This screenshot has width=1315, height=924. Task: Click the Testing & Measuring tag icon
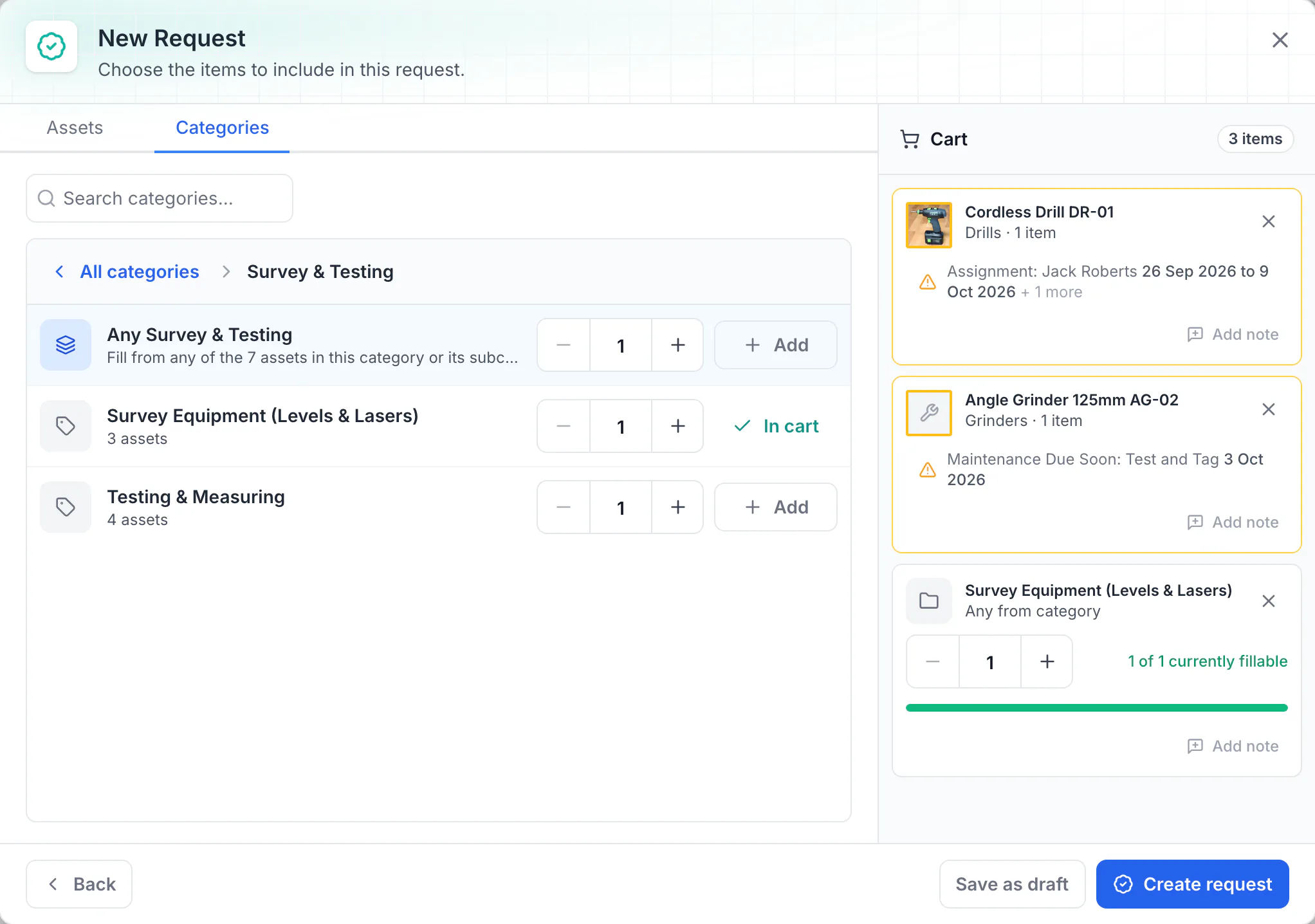click(x=66, y=507)
